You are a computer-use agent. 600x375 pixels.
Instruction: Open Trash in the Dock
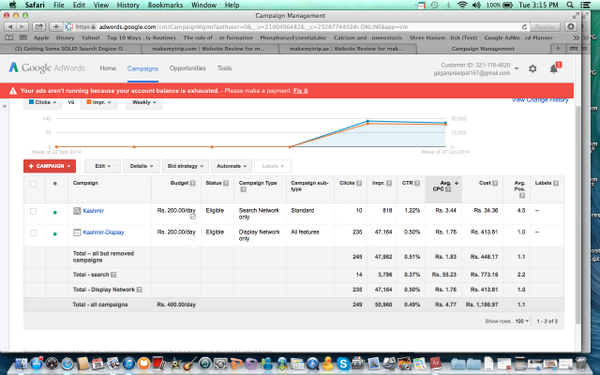point(581,364)
